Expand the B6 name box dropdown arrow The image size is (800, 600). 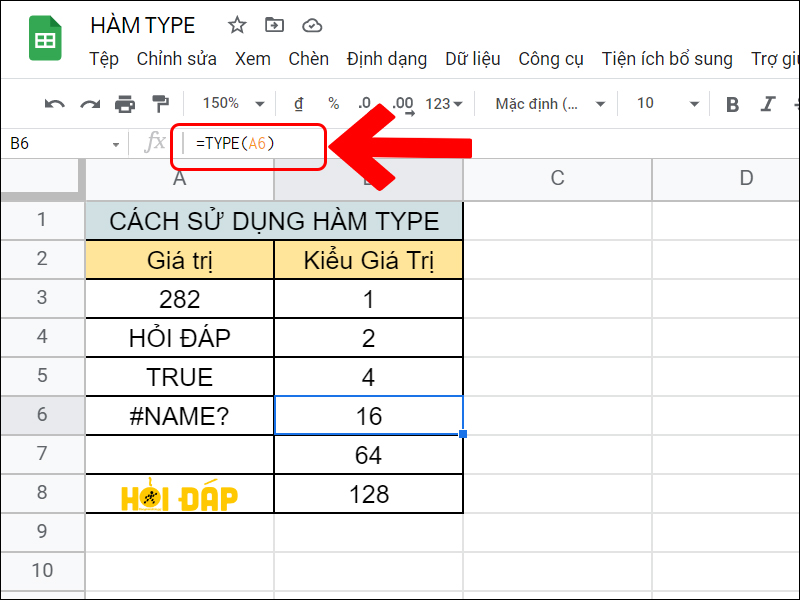[x=116, y=145]
